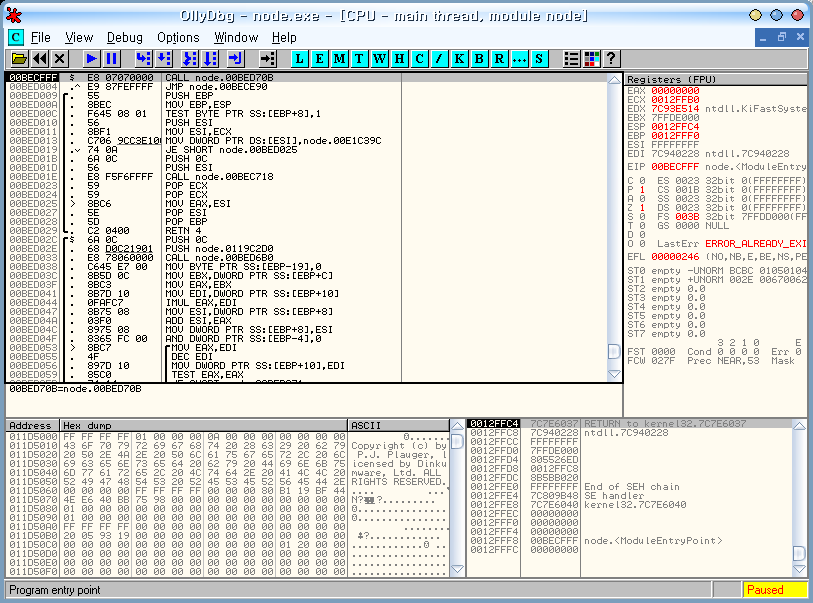Restart program using the rewind icon
This screenshot has width=813, height=603.
pos(40,59)
